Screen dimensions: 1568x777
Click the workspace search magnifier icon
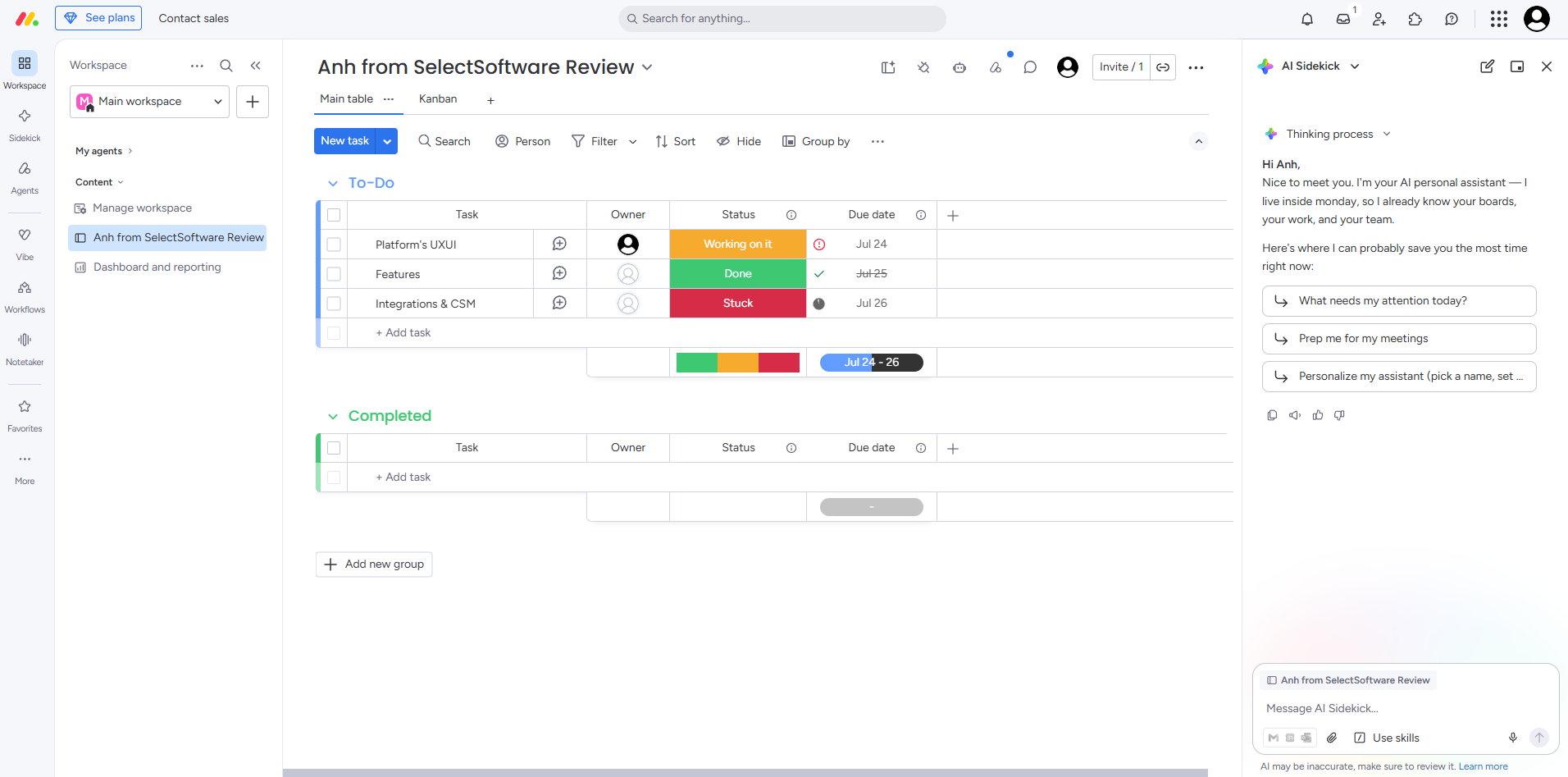226,66
